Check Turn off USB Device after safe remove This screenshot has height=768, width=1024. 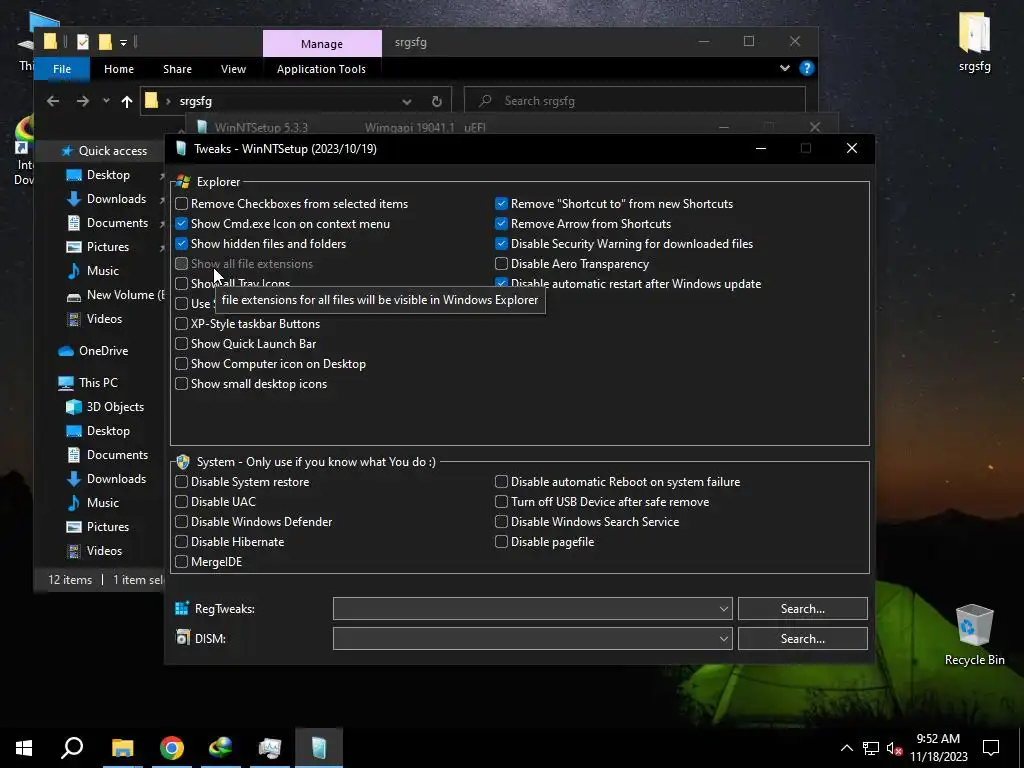tap(501, 502)
